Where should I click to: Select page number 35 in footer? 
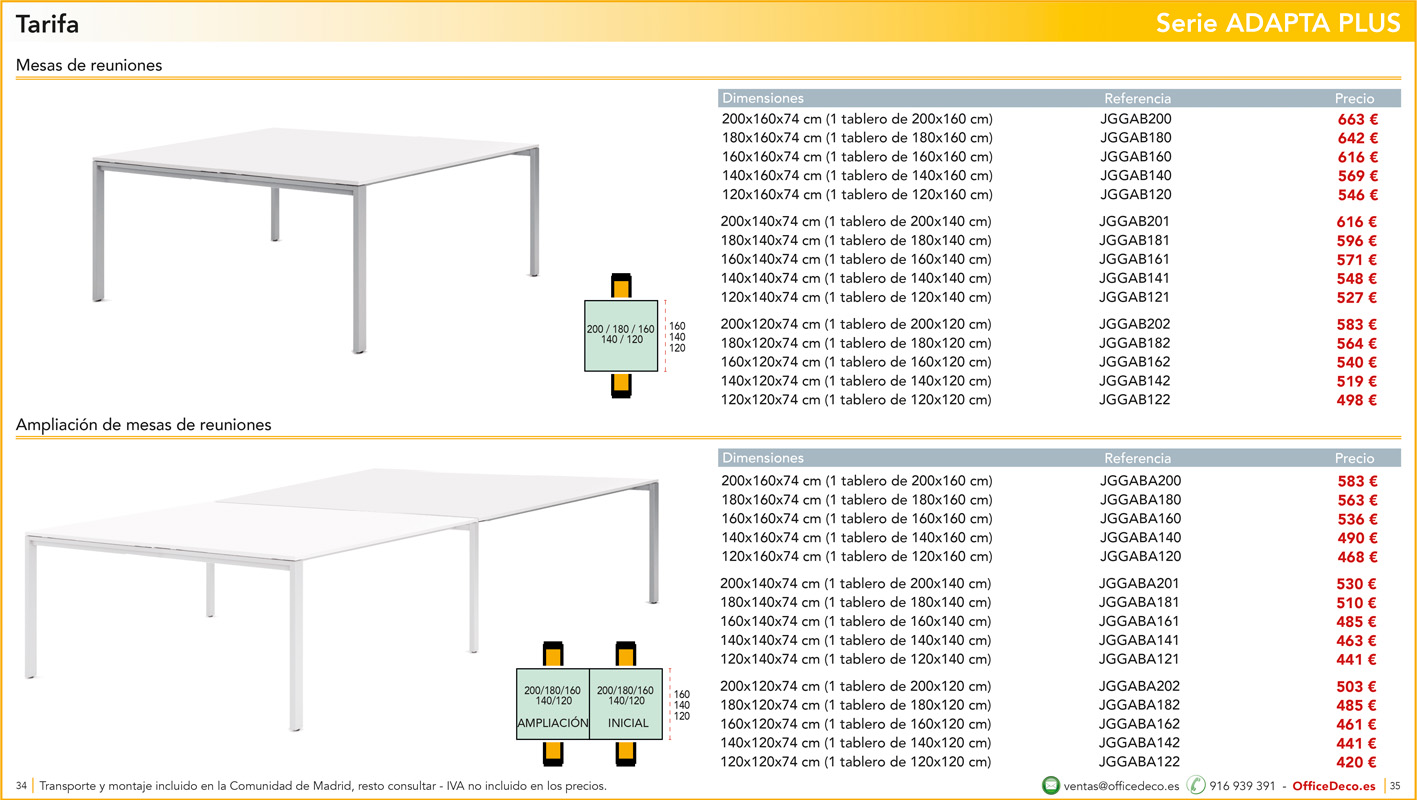(x=1395, y=786)
